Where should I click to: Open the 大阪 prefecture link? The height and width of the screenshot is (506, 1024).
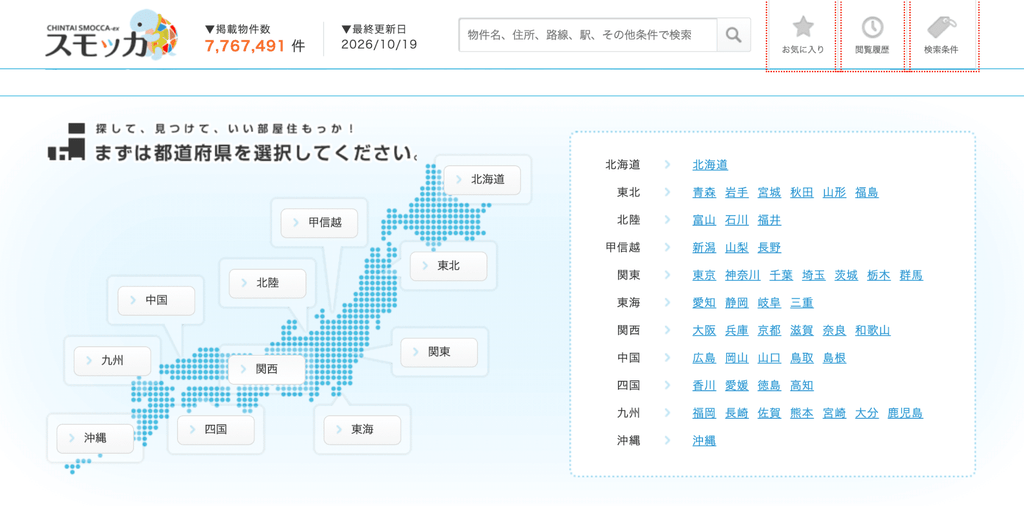(704, 330)
